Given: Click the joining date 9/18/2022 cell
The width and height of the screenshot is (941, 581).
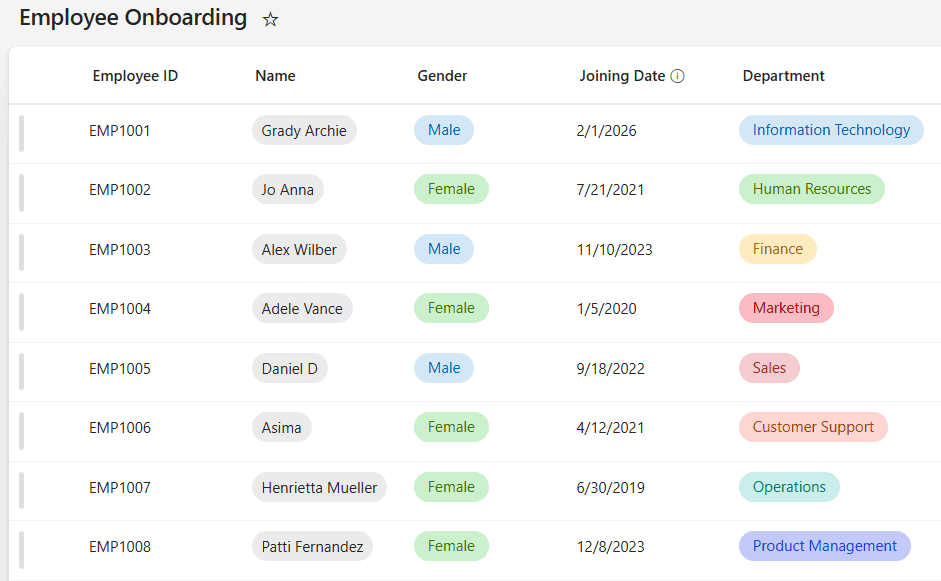Looking at the screenshot, I should point(610,369).
